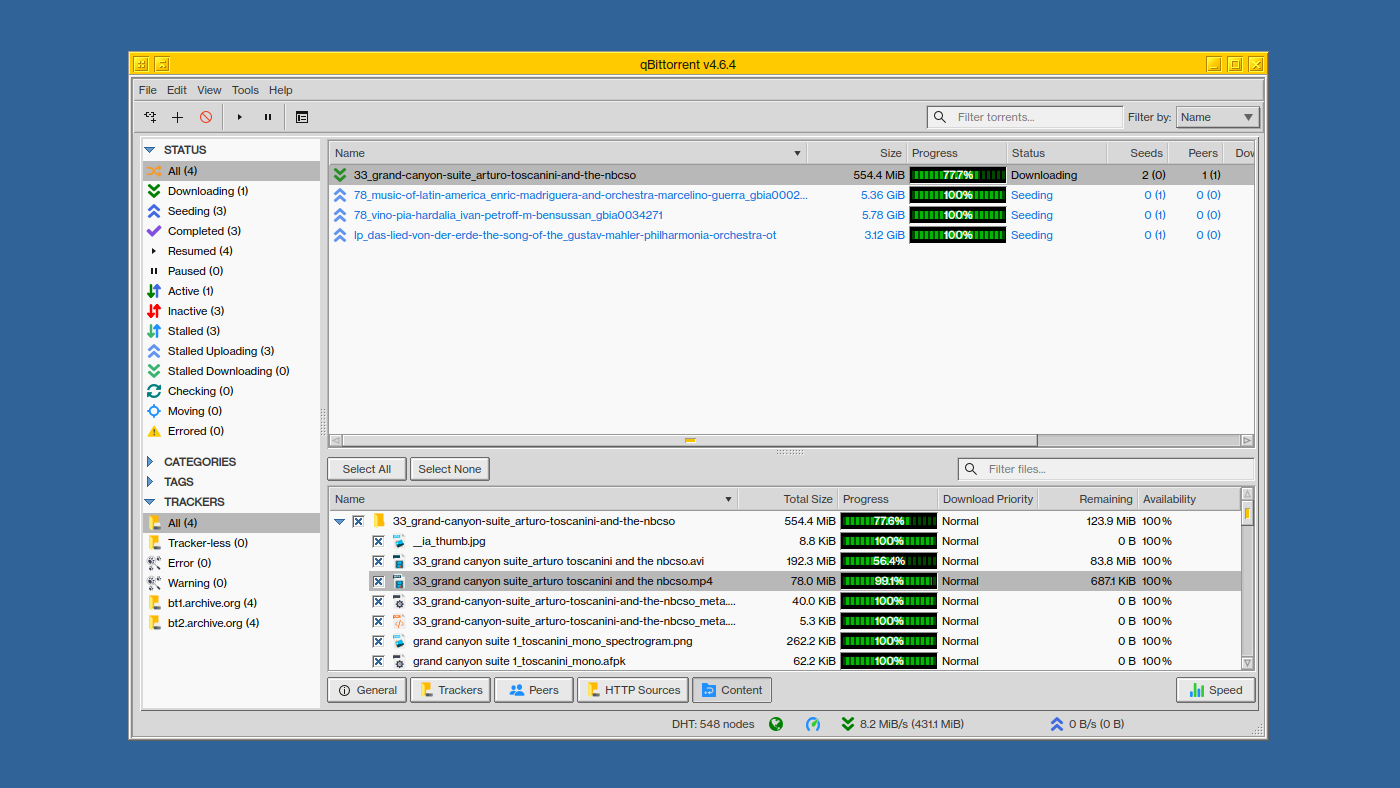Image resolution: width=1400 pixels, height=788 pixels.
Task: Click the Add Torrent Link toolbar icon
Action: (x=150, y=117)
